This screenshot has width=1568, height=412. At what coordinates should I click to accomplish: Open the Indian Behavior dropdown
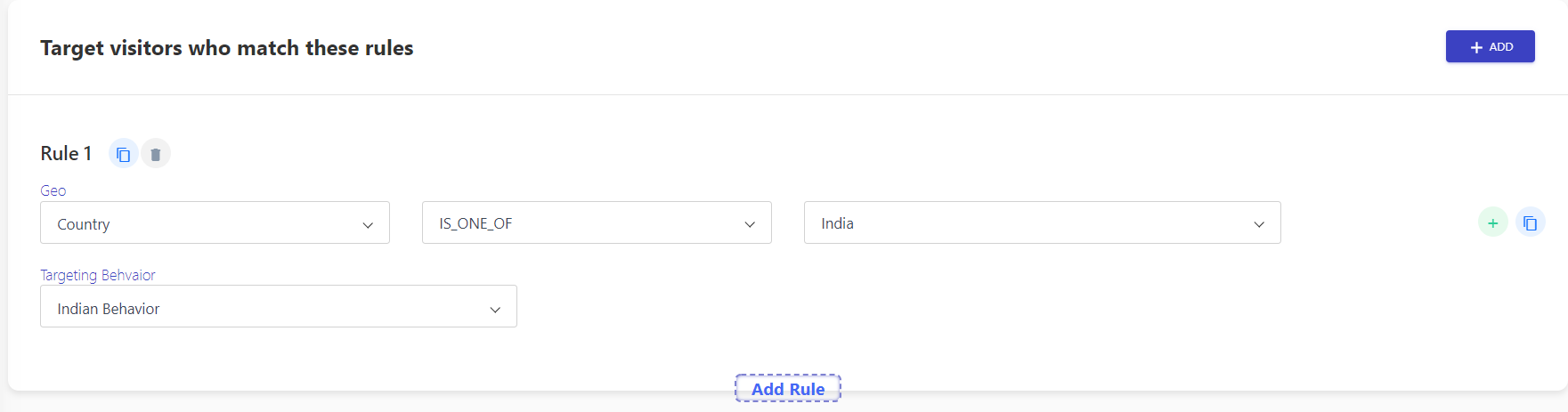click(279, 306)
